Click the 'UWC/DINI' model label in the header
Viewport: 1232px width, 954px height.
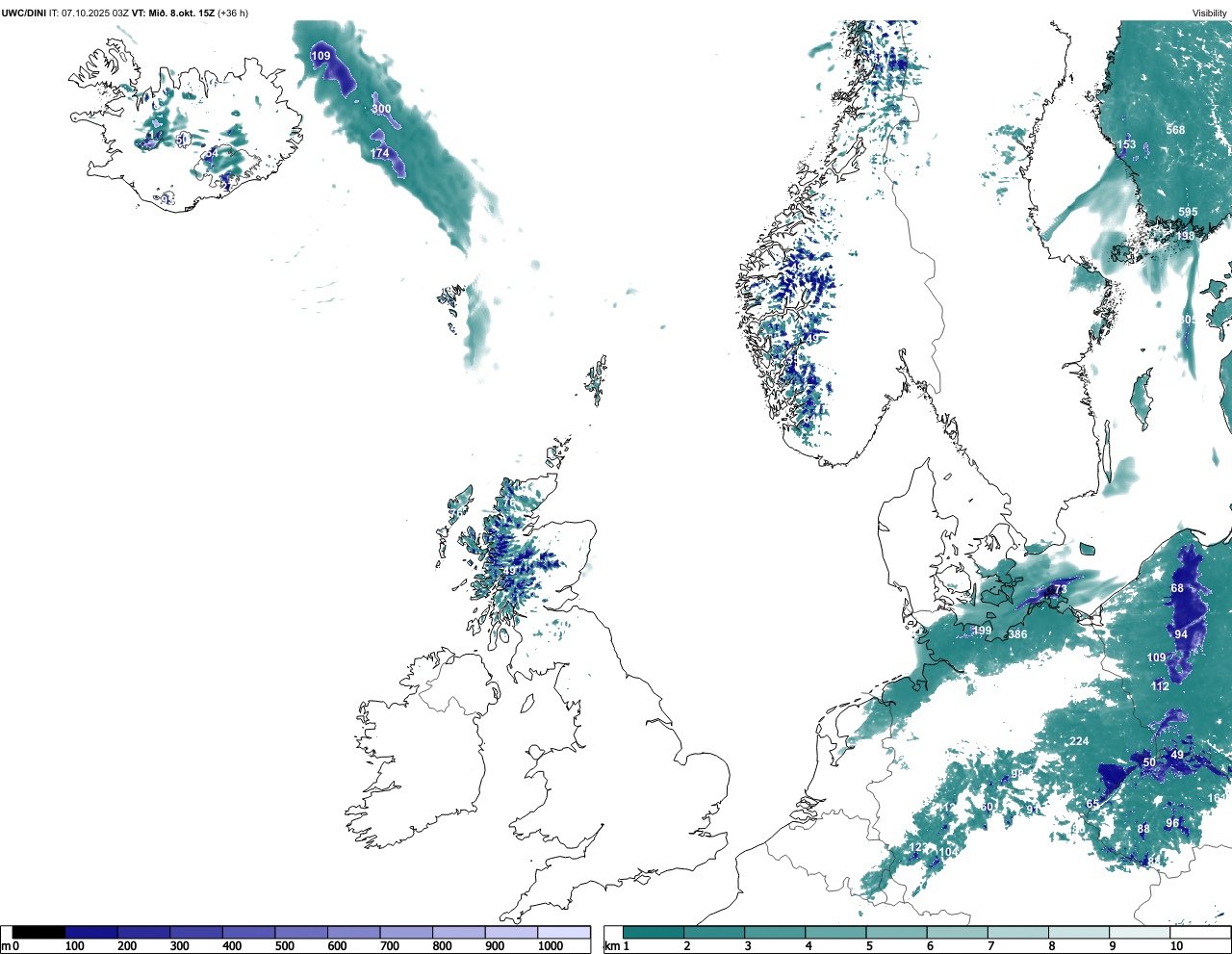[x=24, y=13]
